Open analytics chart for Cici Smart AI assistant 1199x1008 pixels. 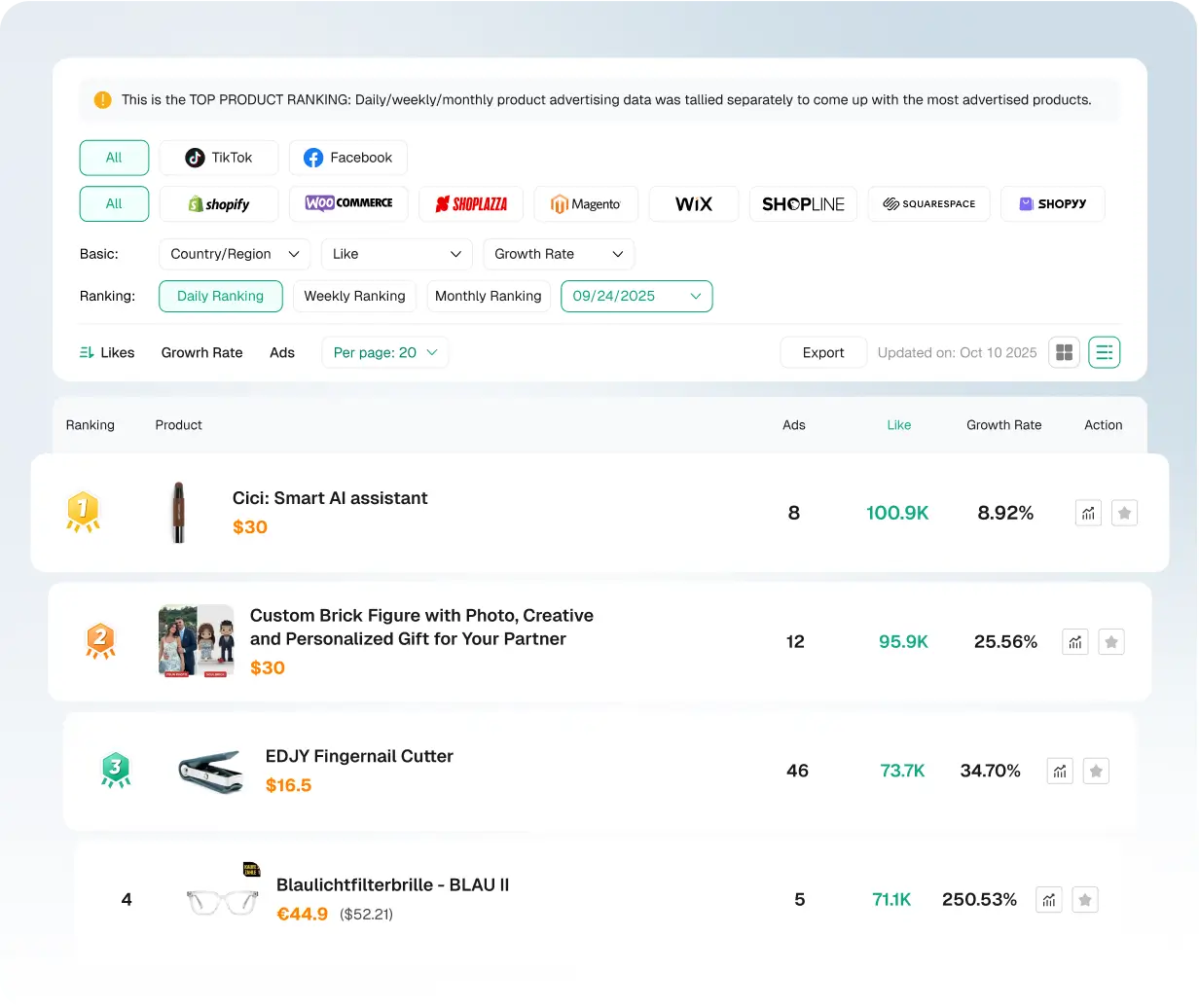(x=1088, y=513)
